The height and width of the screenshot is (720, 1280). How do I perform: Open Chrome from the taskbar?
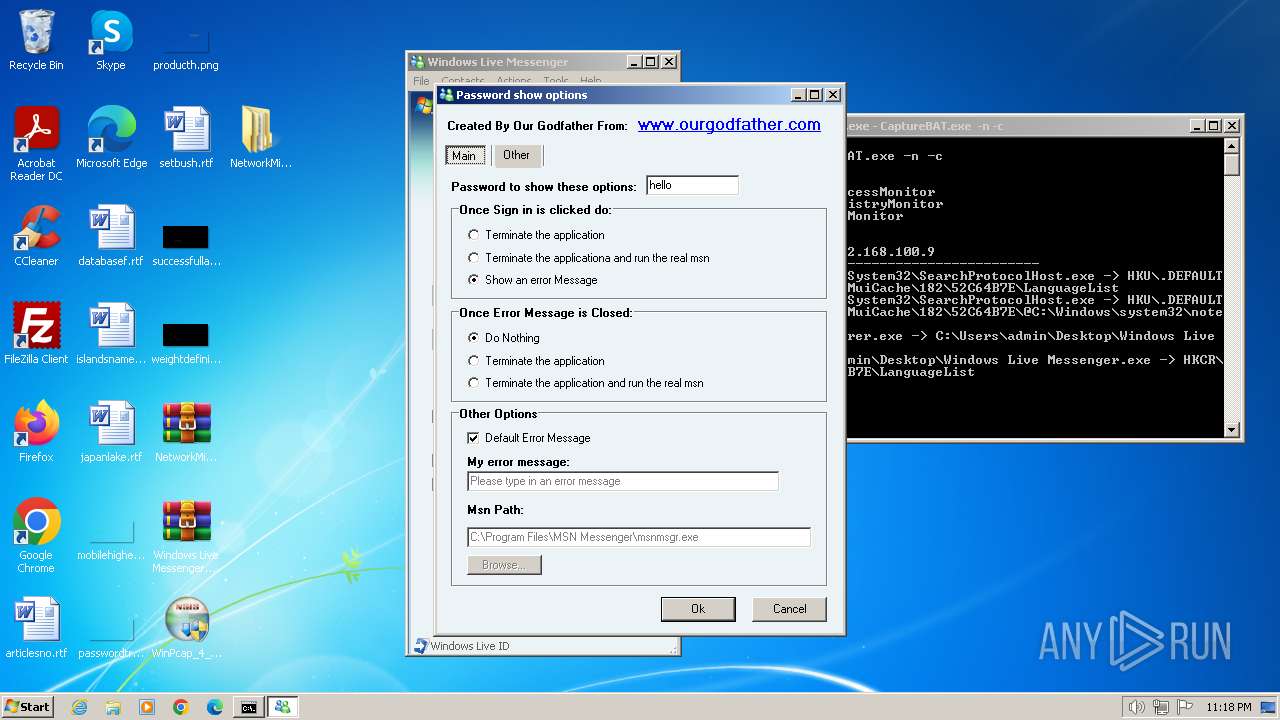(x=181, y=707)
